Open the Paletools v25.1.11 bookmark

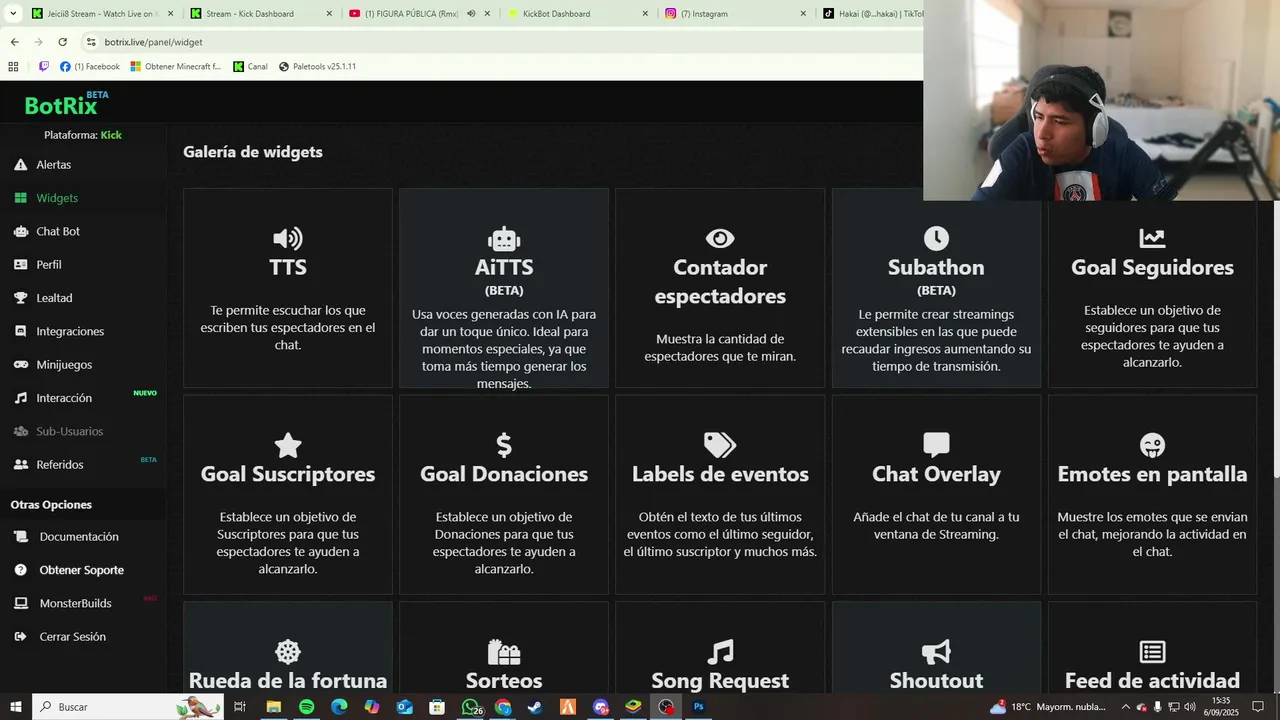(317, 67)
